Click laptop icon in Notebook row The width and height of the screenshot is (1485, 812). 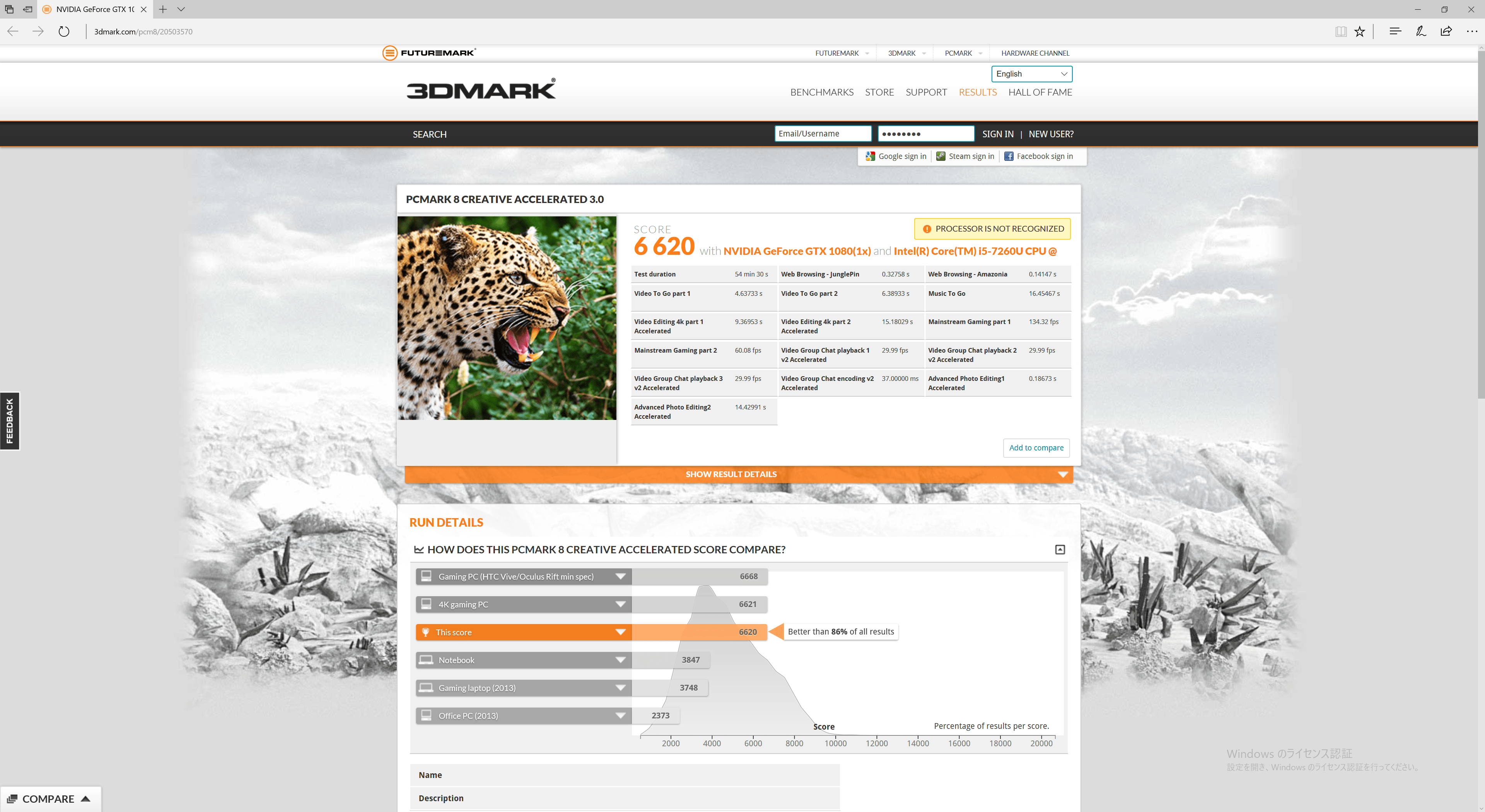(x=426, y=659)
